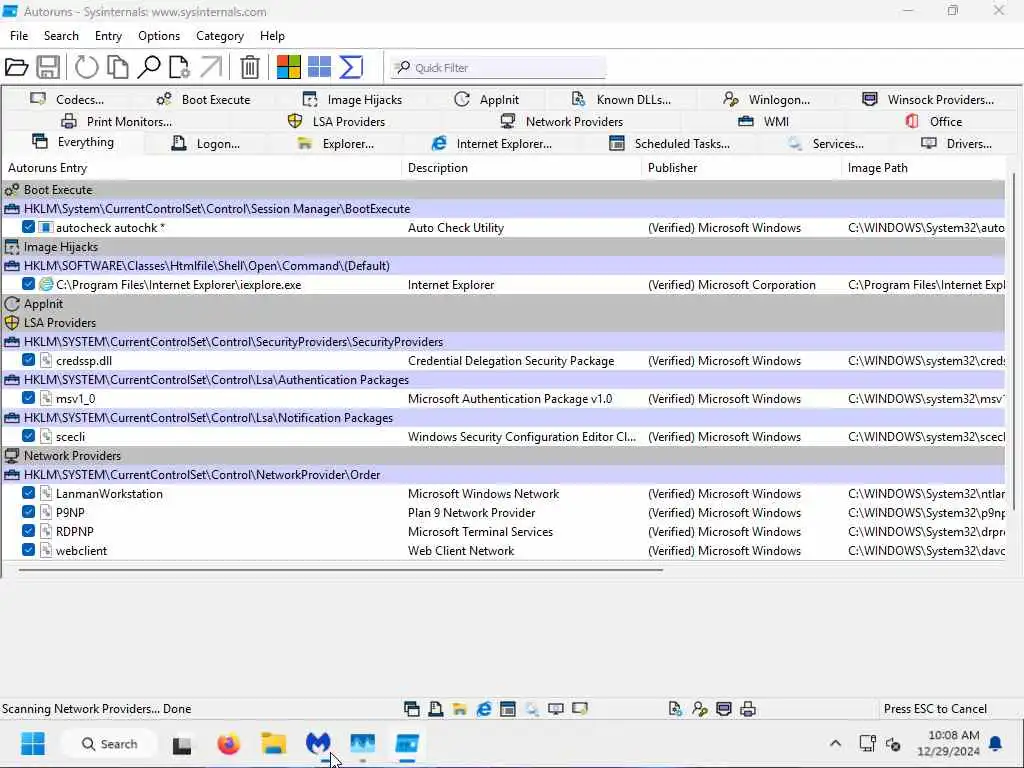Uncheck the scecli entry checkbox
Image resolution: width=1024 pixels, height=768 pixels.
click(x=28, y=436)
